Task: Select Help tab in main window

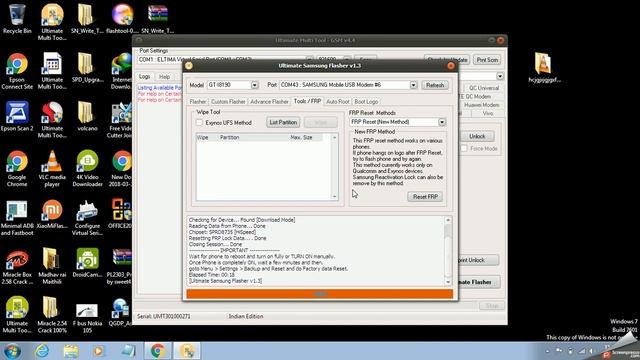Action: pyautogui.click(x=164, y=77)
